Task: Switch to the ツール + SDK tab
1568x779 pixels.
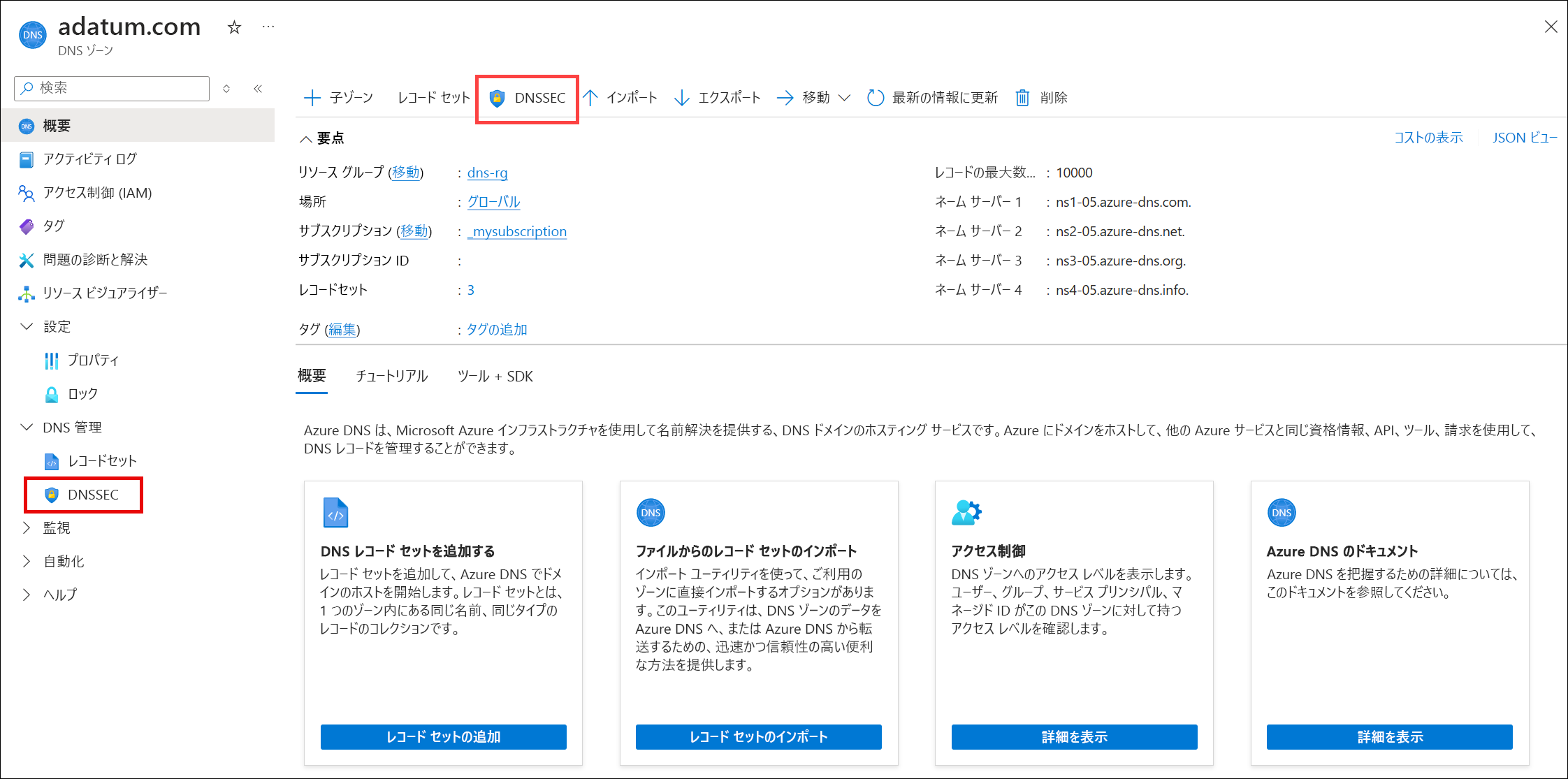Action: point(495,377)
